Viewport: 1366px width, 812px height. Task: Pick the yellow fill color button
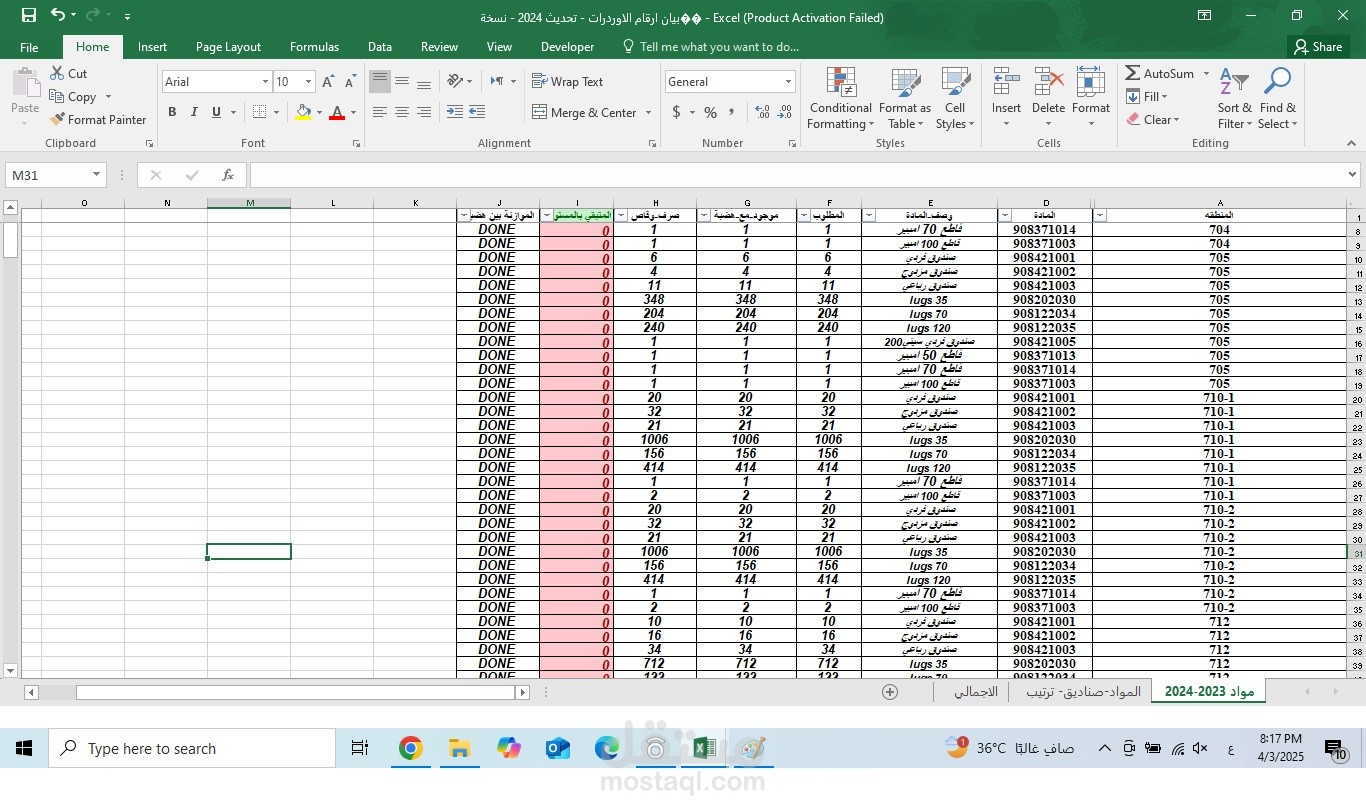point(304,112)
